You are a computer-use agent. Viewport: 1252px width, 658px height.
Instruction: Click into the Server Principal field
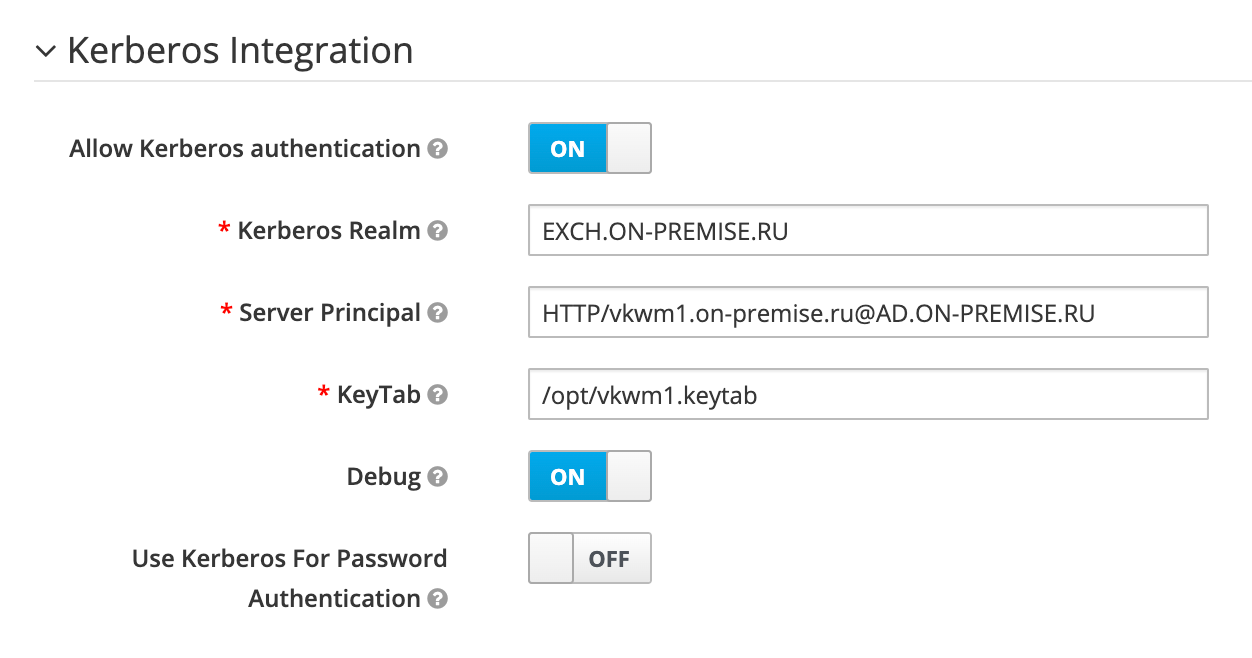(867, 313)
